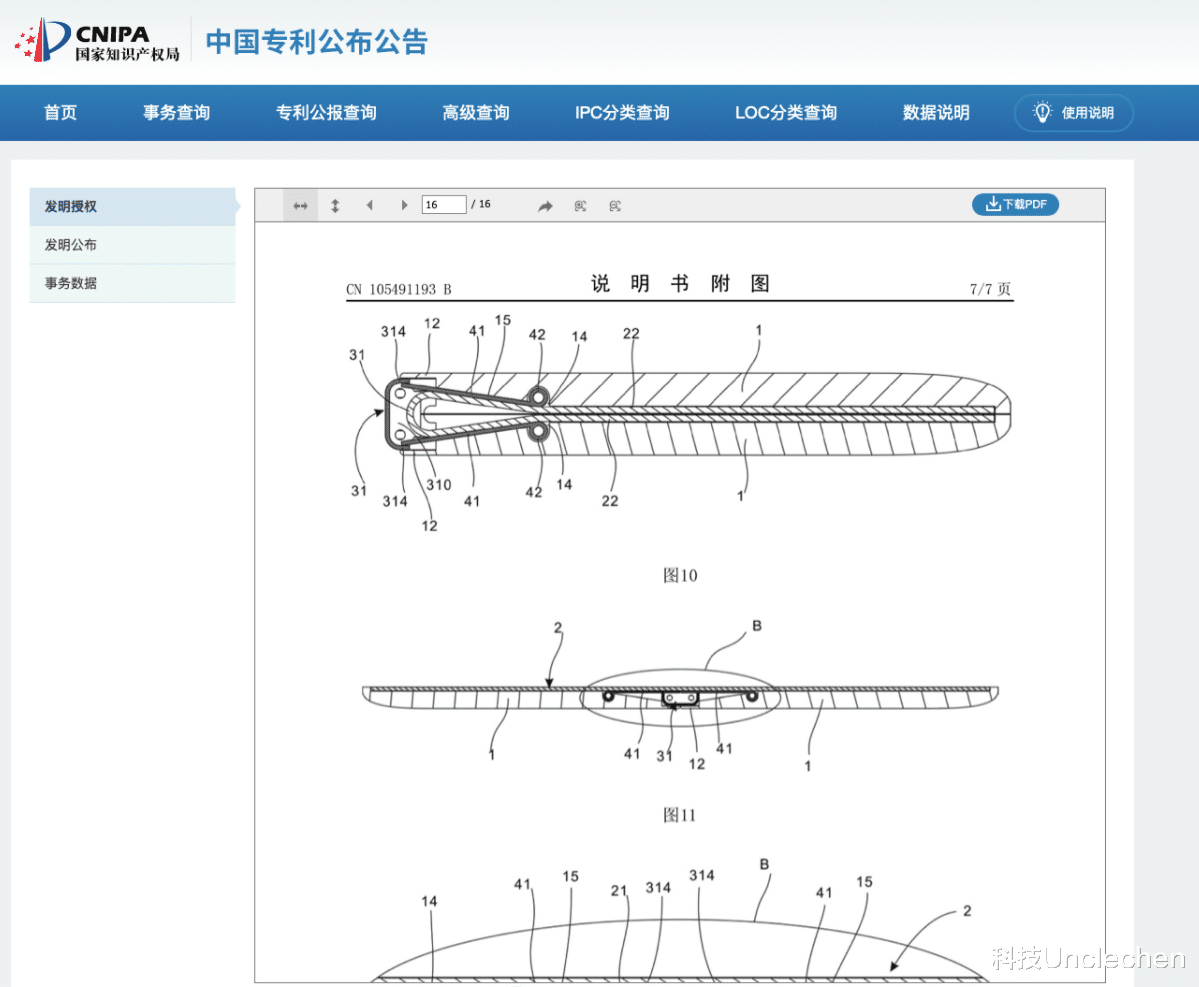Click the 下载PDF download button
The height and width of the screenshot is (987, 1199).
point(1015,204)
